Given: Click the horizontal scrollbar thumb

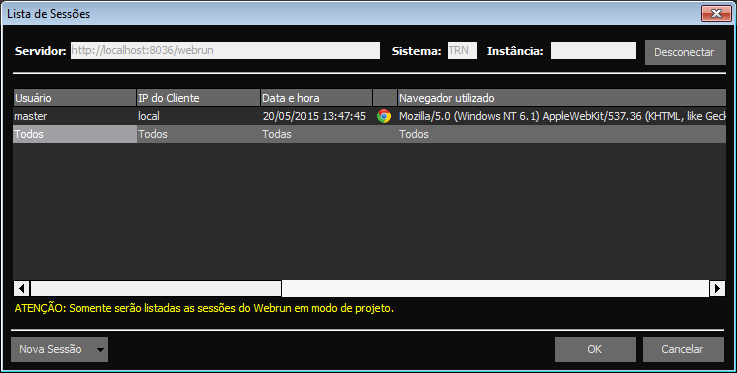Looking at the screenshot, I should tap(156, 288).
